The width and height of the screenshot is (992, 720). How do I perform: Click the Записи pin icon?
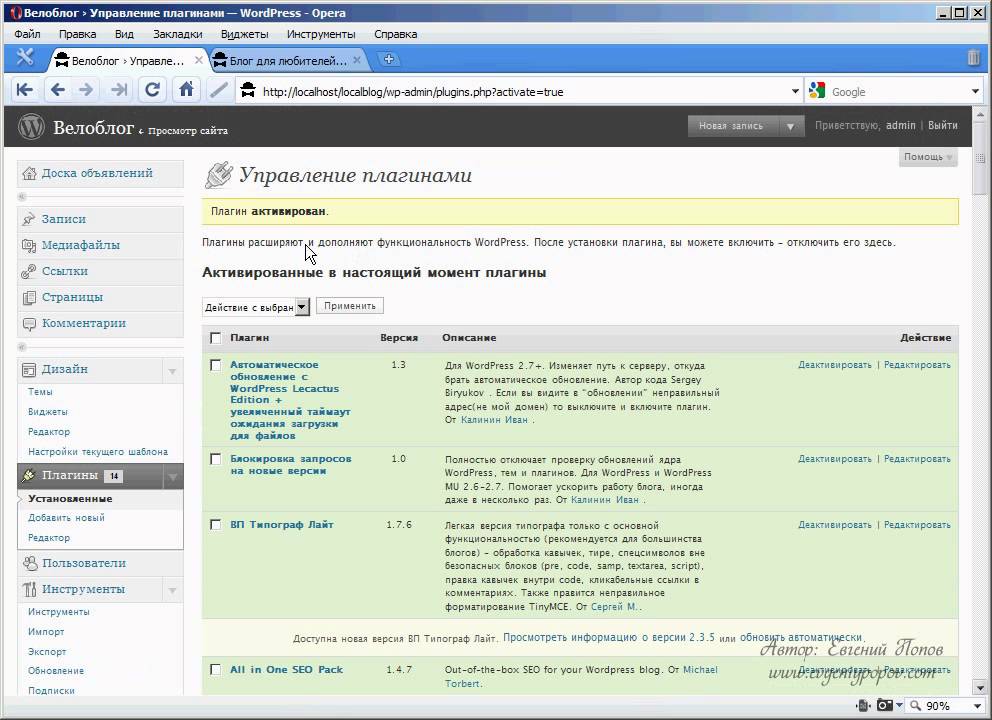click(x=29, y=219)
